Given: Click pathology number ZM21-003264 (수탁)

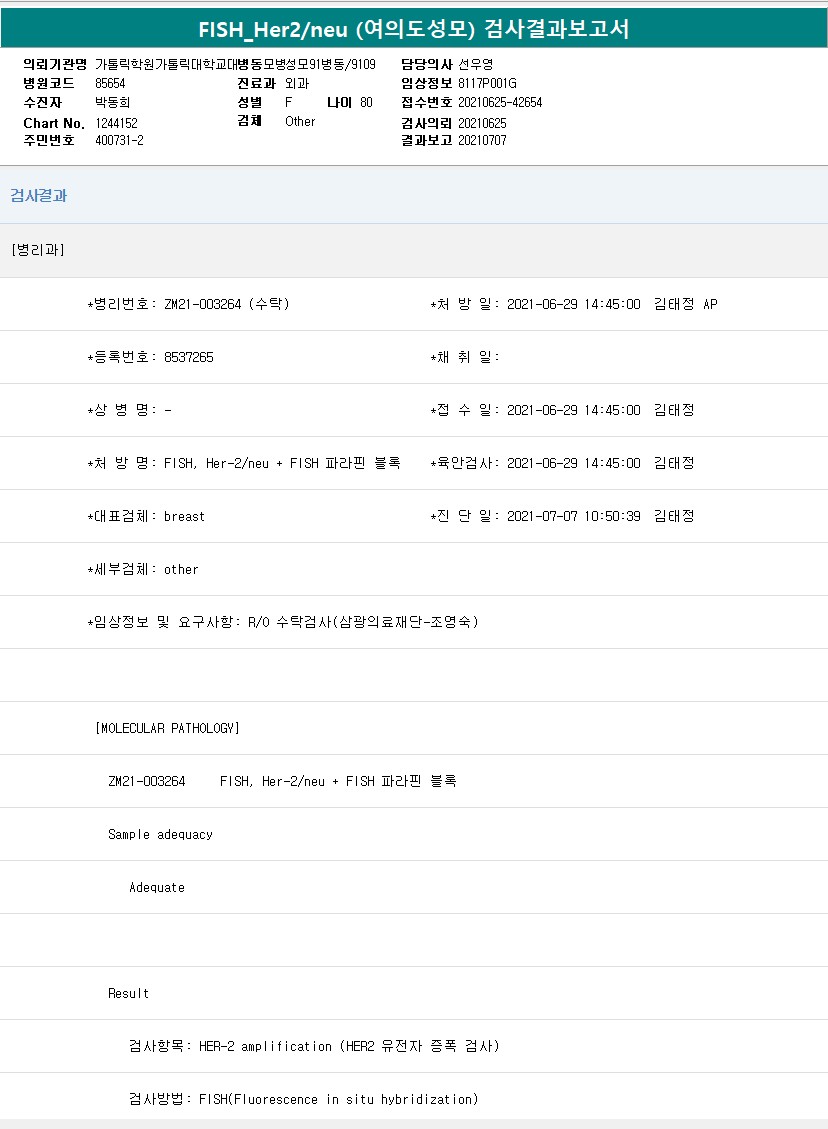Looking at the screenshot, I should click(x=226, y=304).
